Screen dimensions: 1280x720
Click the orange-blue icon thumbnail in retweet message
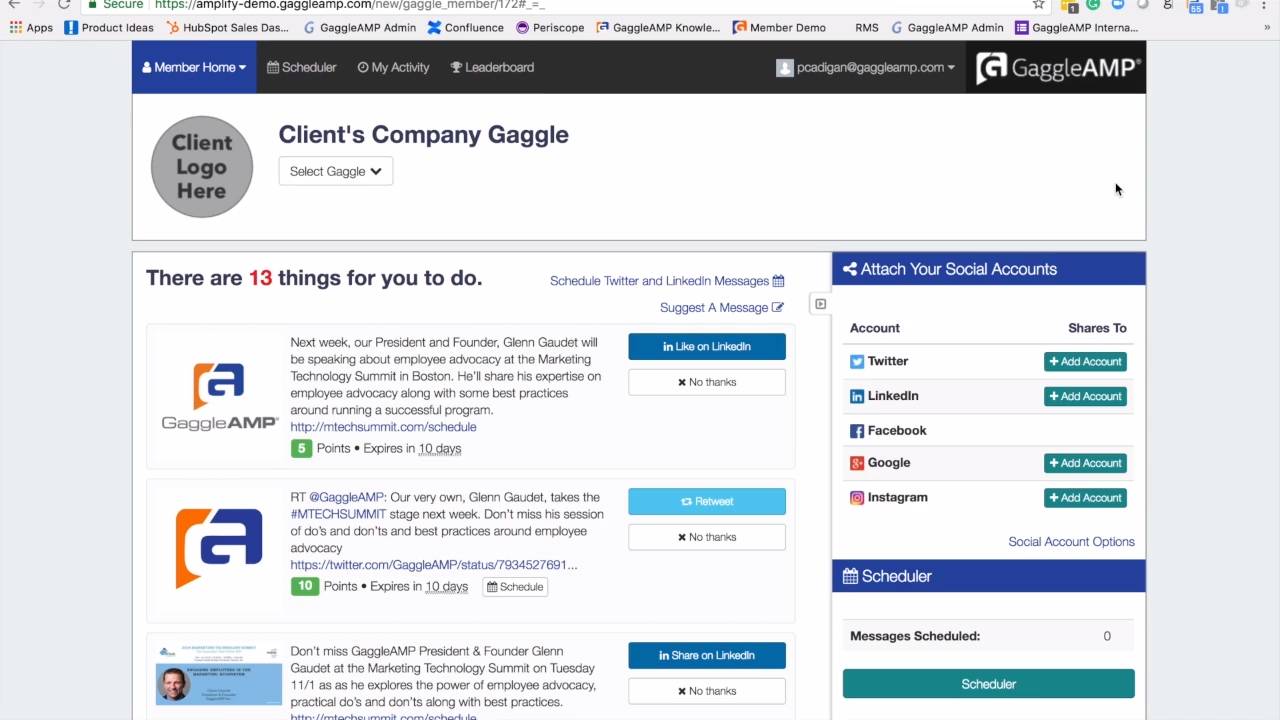(219, 548)
